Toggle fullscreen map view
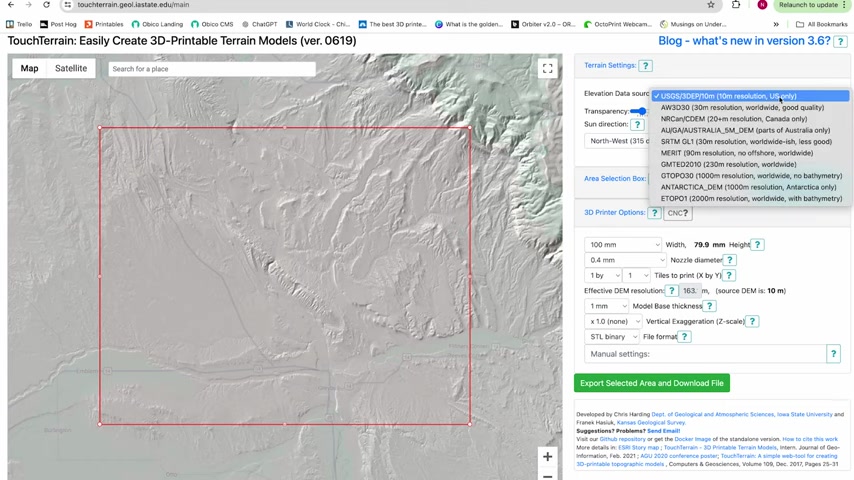Image resolution: width=854 pixels, height=480 pixels. tap(547, 69)
